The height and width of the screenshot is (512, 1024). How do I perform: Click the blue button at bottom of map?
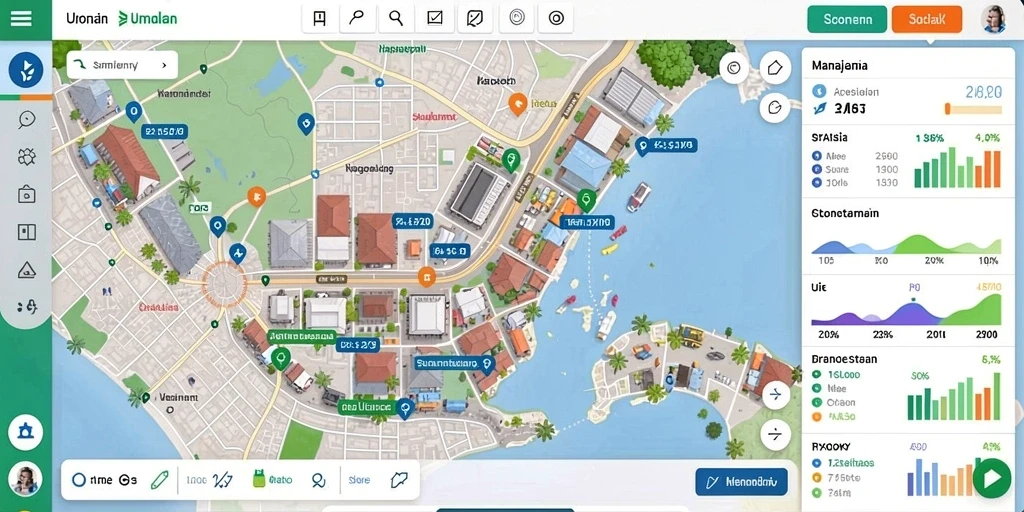click(x=741, y=482)
